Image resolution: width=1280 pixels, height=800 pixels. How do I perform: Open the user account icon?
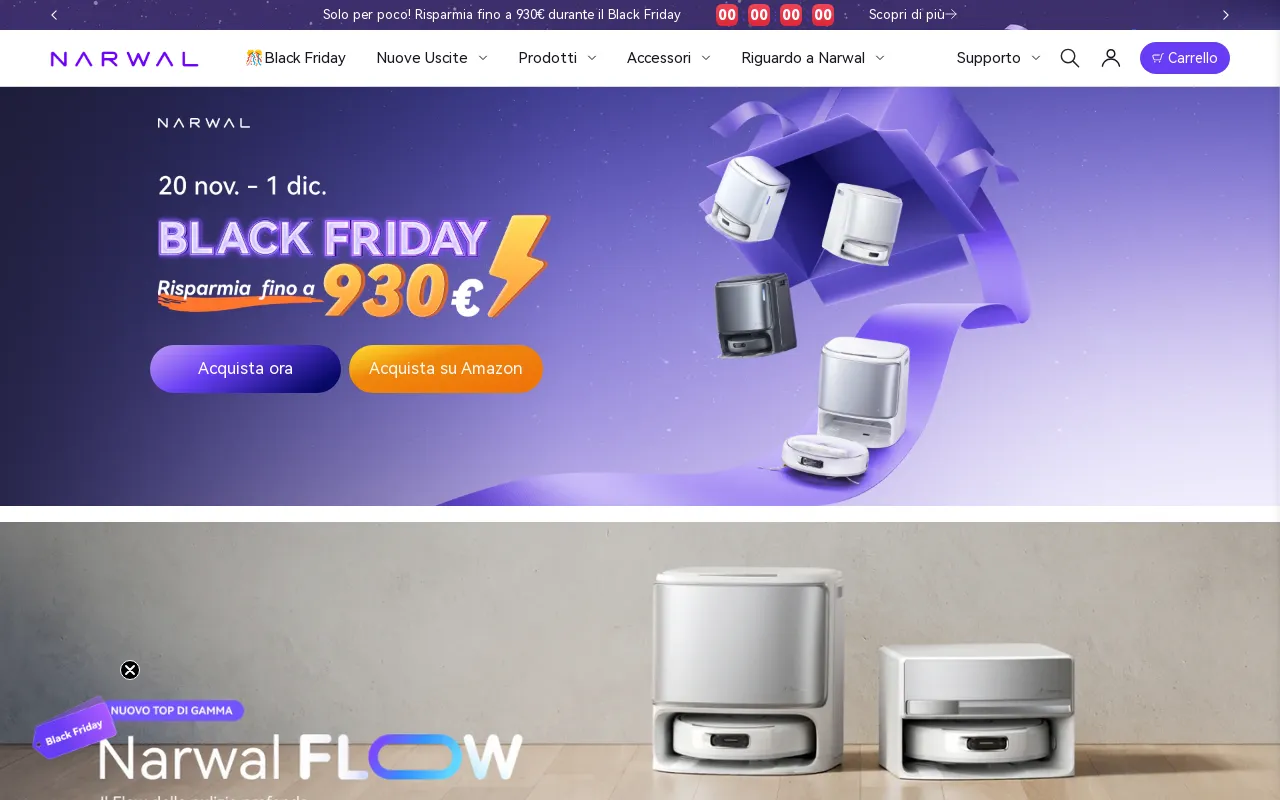click(x=1110, y=58)
